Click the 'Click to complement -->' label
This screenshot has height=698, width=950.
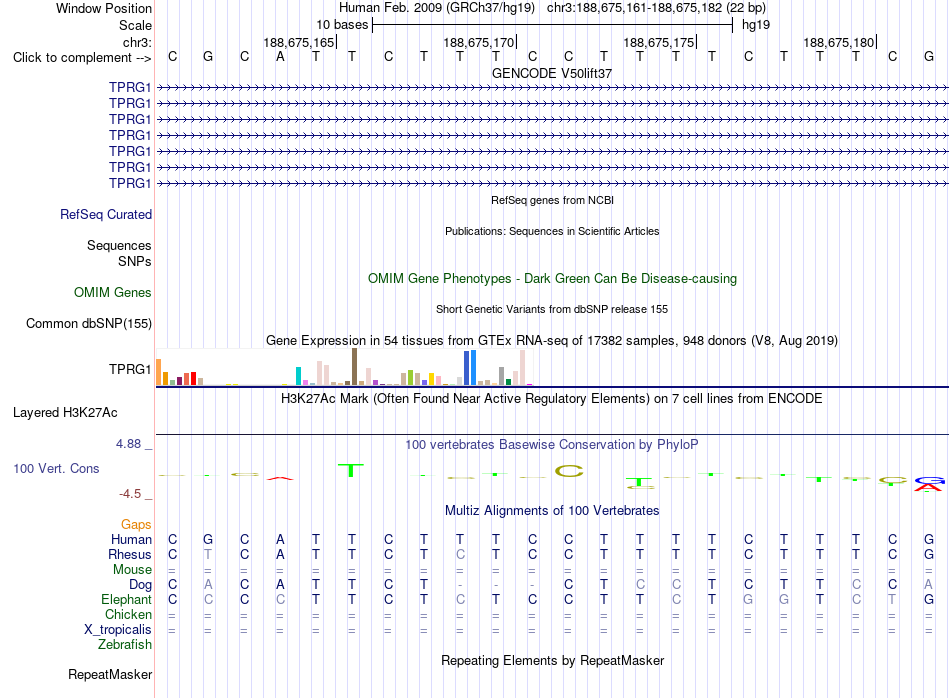click(82, 58)
